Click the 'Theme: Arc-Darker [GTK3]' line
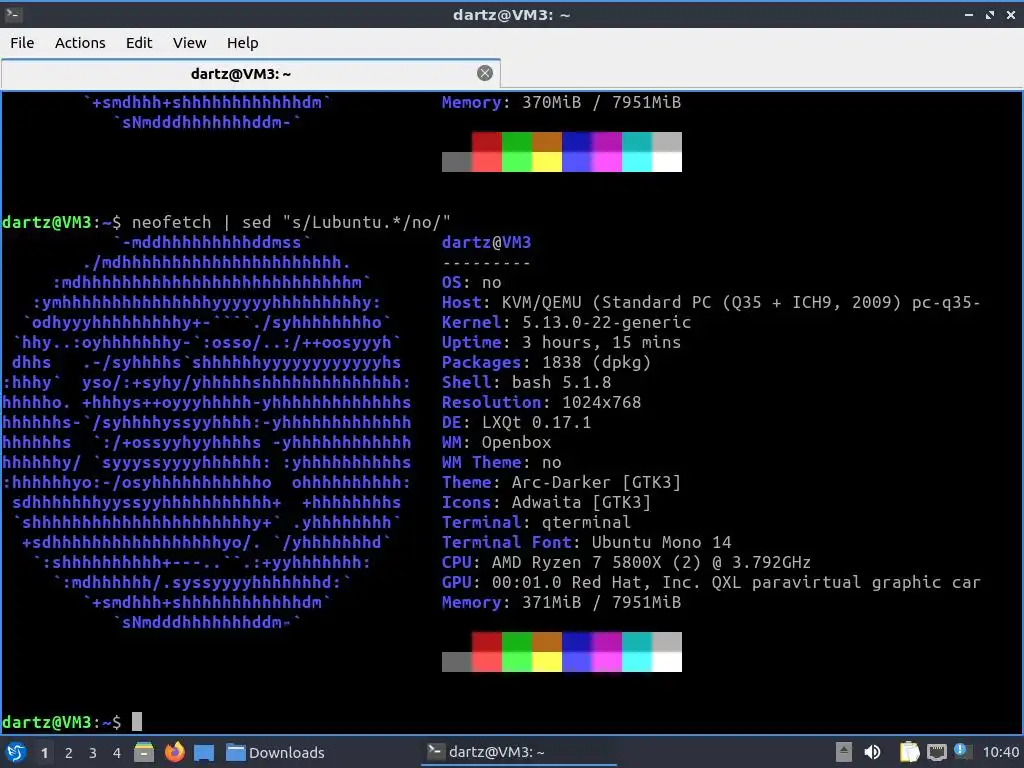 pos(561,483)
